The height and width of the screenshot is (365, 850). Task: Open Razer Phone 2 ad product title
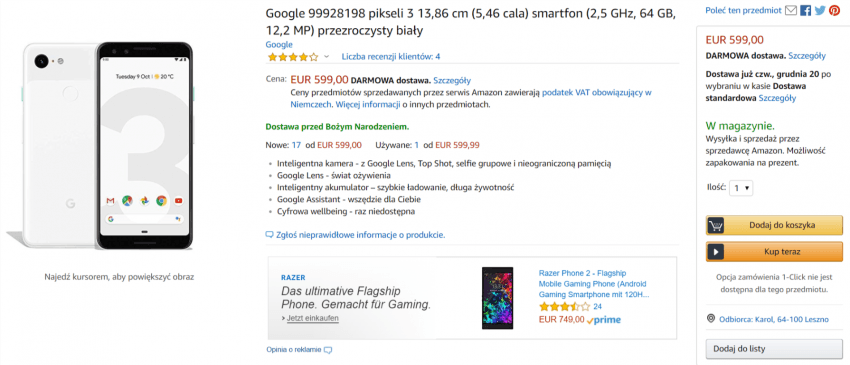[x=594, y=284]
